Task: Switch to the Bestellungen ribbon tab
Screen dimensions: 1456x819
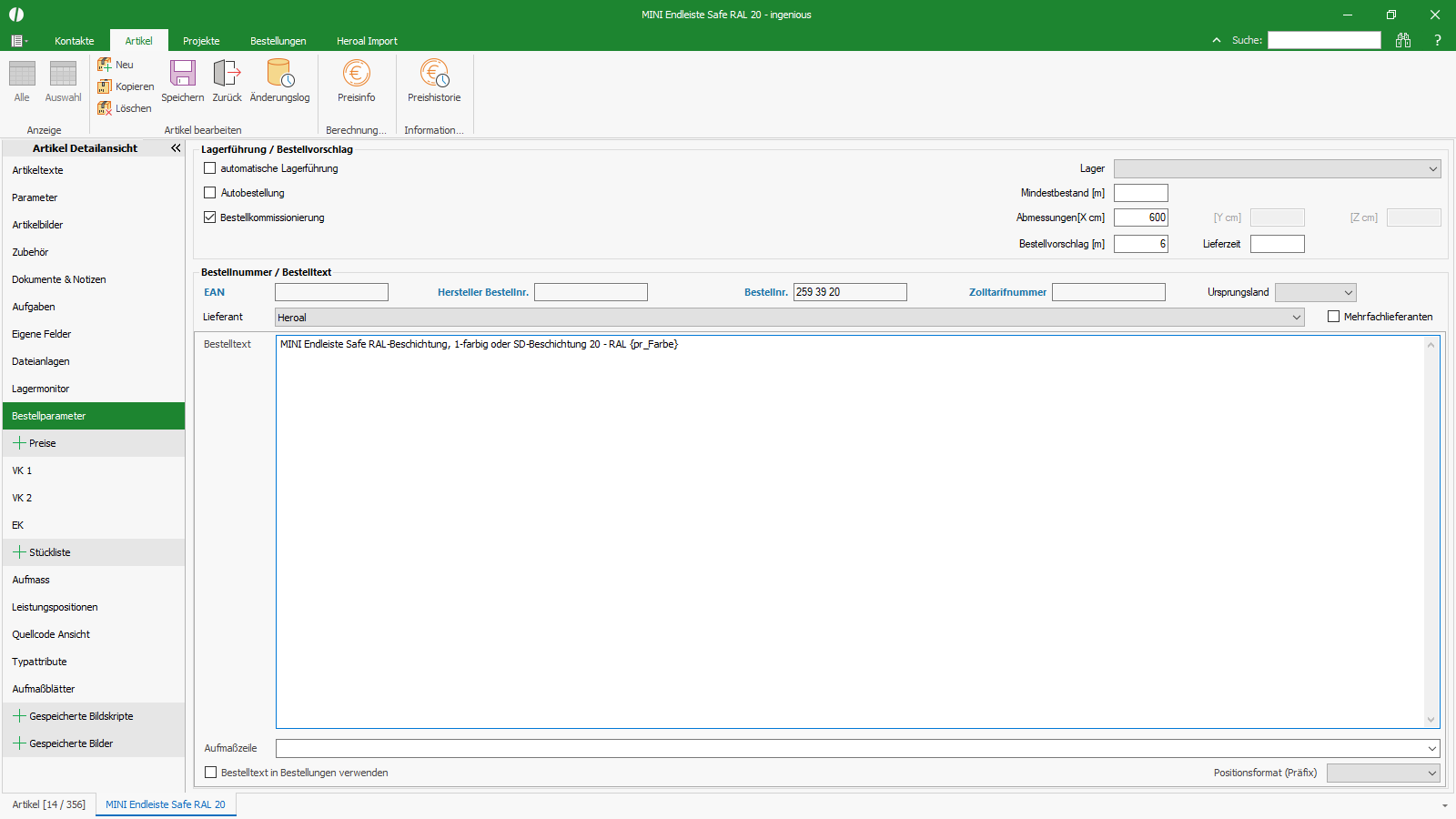Action: tap(278, 41)
